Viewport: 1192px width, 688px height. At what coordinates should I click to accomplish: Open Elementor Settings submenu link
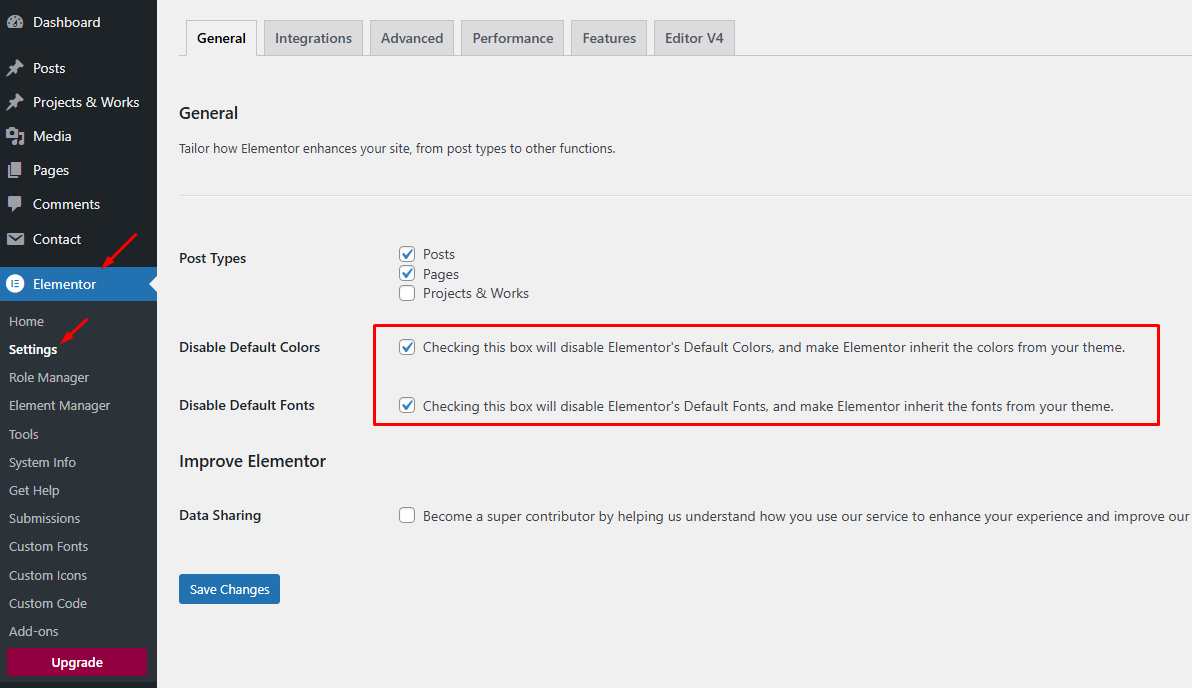click(33, 350)
